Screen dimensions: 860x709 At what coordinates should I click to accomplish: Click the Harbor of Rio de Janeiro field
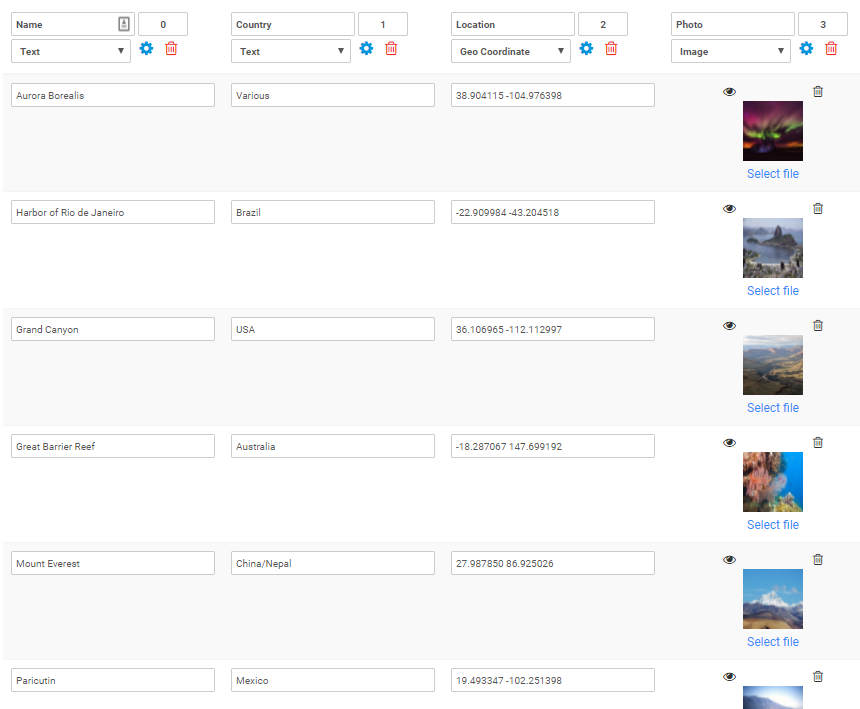coord(112,212)
